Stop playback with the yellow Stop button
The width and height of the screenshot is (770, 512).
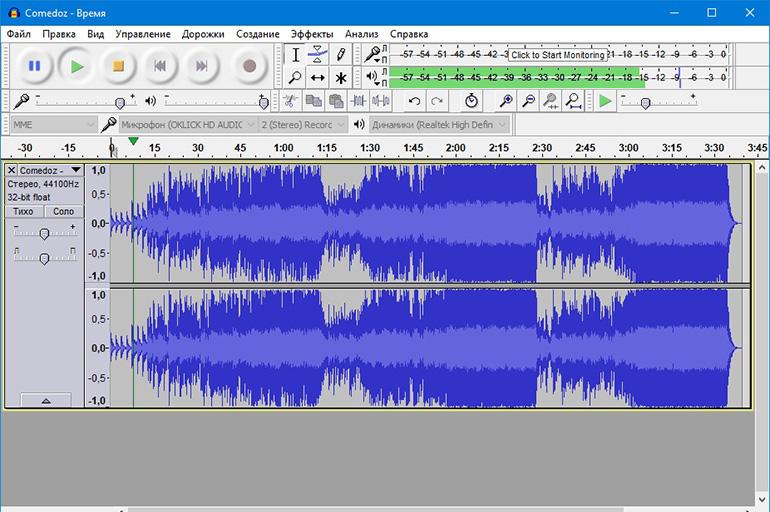click(x=118, y=66)
